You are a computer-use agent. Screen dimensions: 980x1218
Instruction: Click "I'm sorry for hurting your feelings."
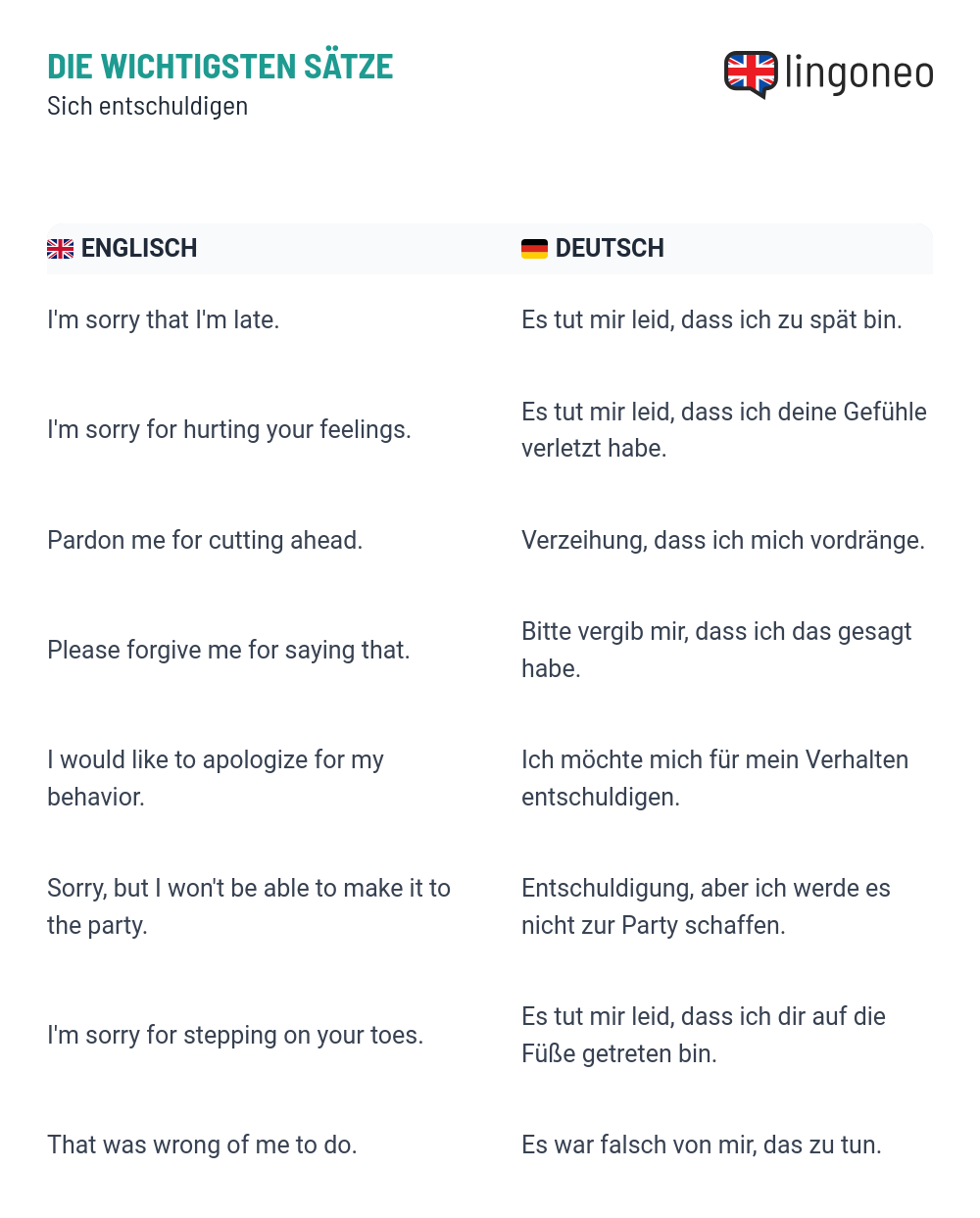tap(229, 429)
